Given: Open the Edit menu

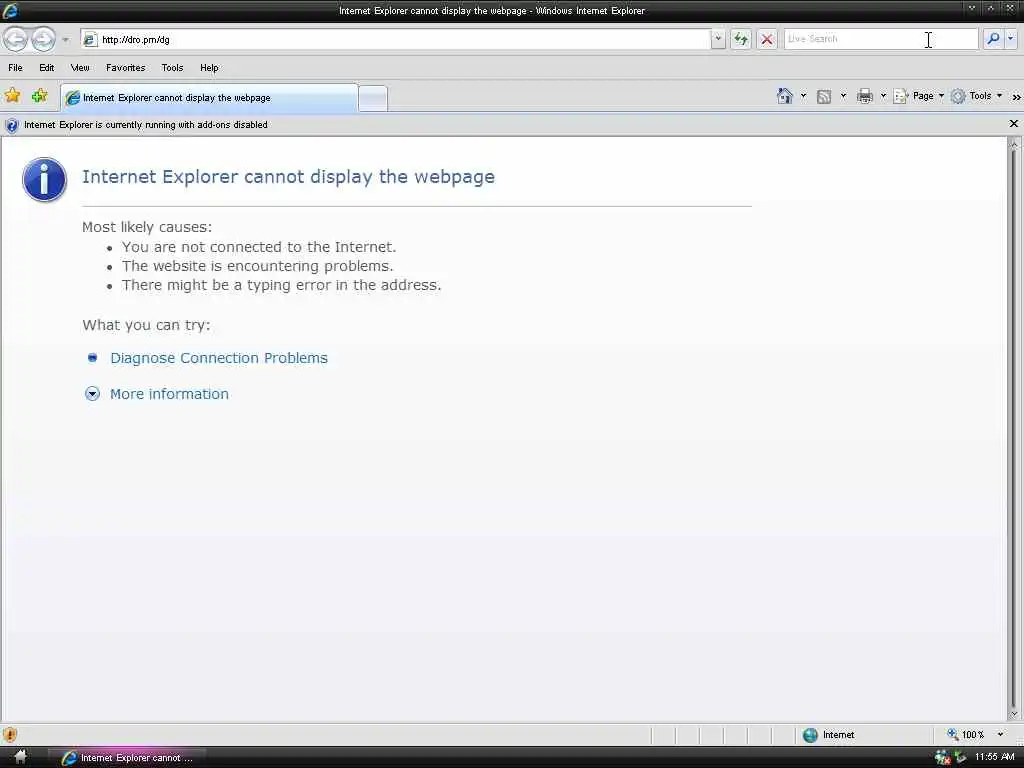Looking at the screenshot, I should click(x=46, y=67).
